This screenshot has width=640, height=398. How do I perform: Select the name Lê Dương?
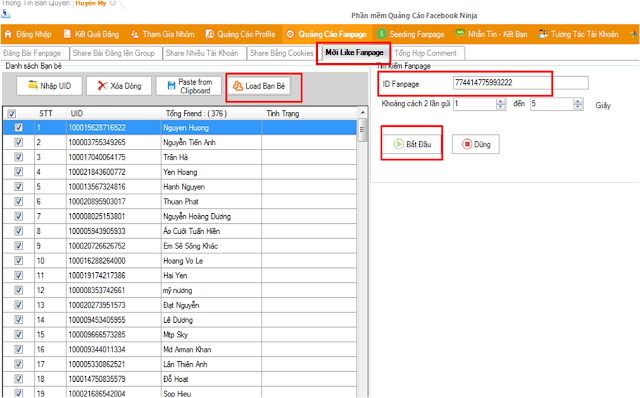point(178,320)
